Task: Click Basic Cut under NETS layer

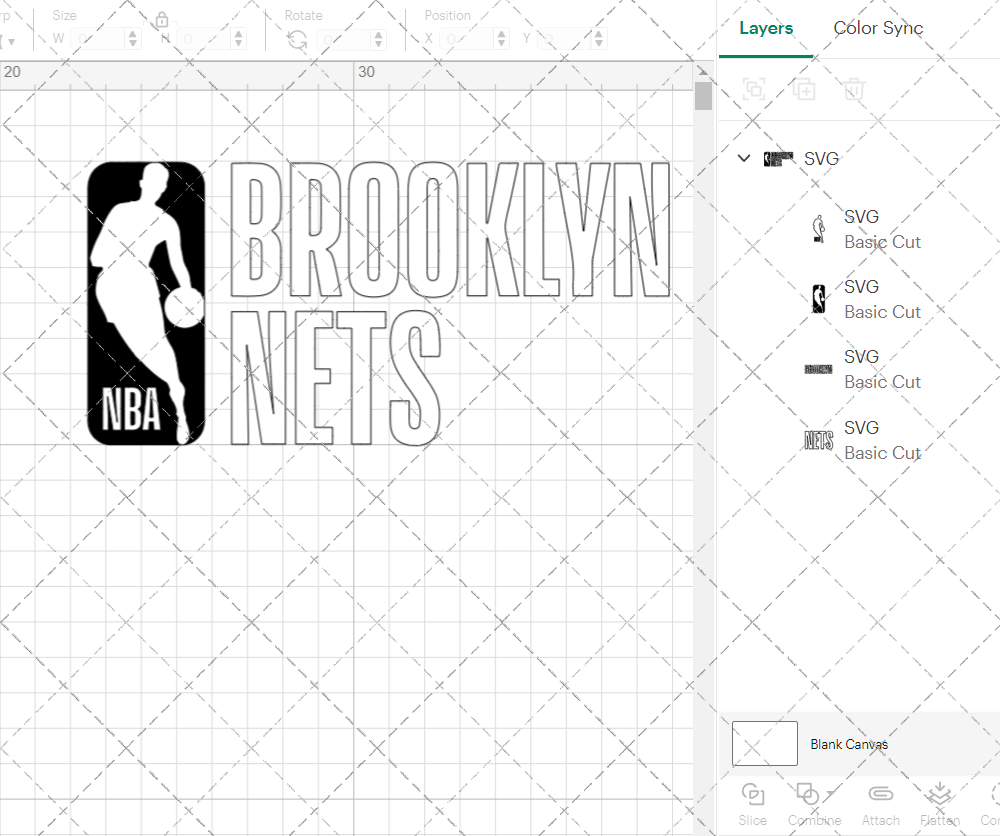Action: click(x=882, y=453)
